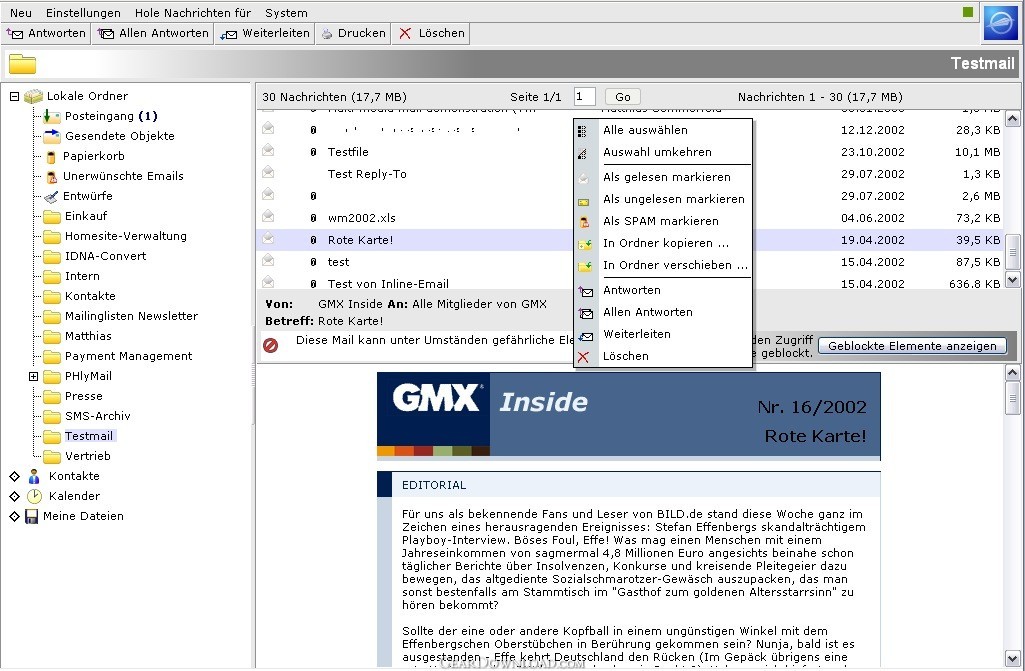This screenshot has height=671, width=1025.
Task: Click the red X Löschen toolbar icon
Action: coord(405,33)
